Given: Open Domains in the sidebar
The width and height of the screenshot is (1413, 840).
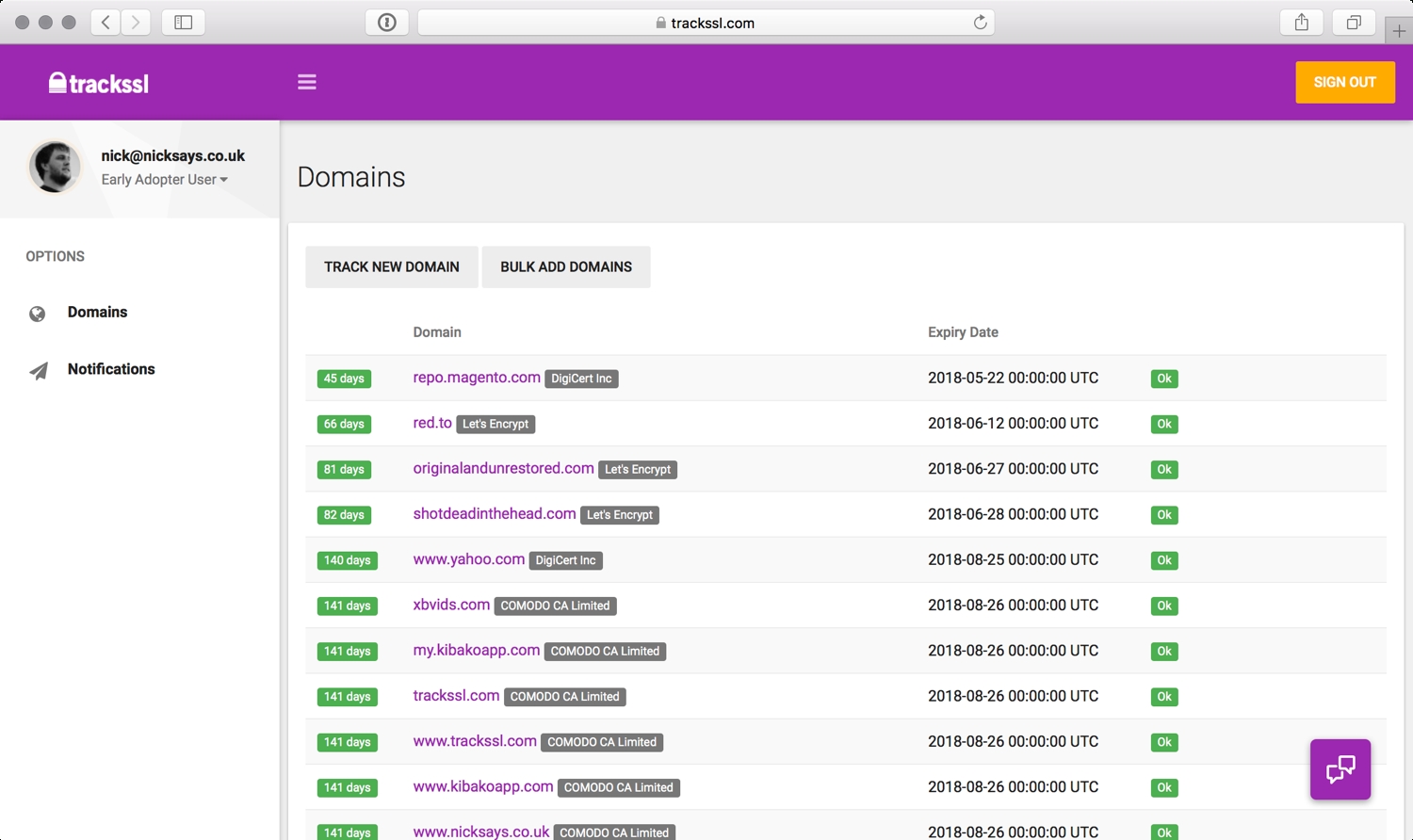Looking at the screenshot, I should [x=97, y=312].
